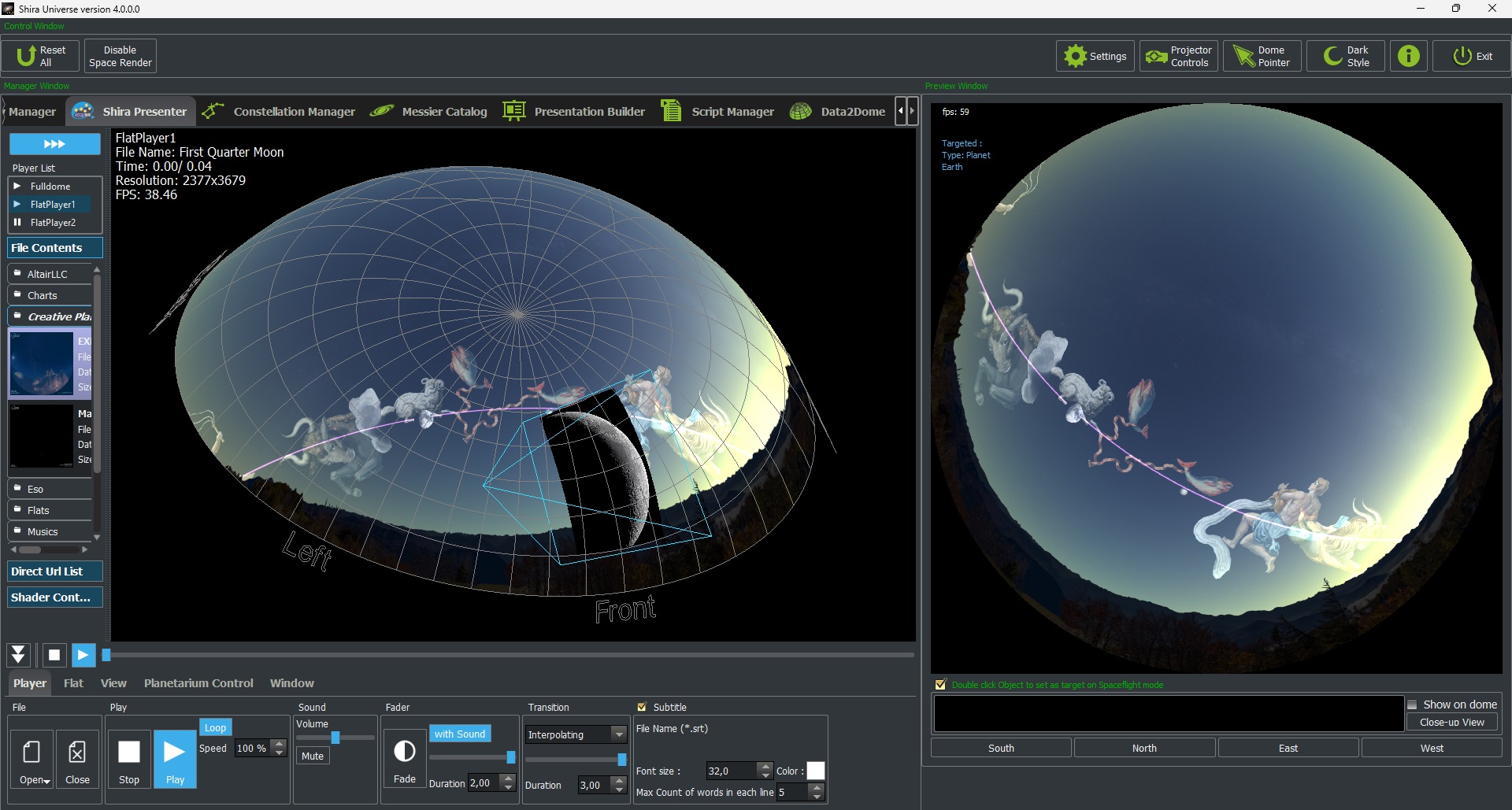Click the small blue play icon beside timeline

point(83,655)
